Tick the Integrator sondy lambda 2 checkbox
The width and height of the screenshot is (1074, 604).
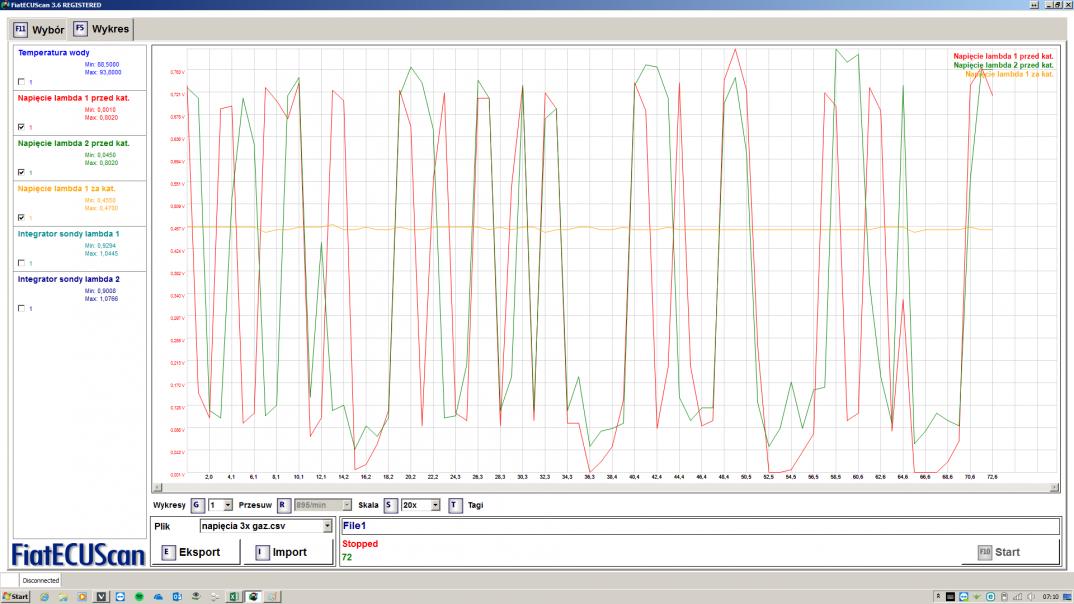21,308
